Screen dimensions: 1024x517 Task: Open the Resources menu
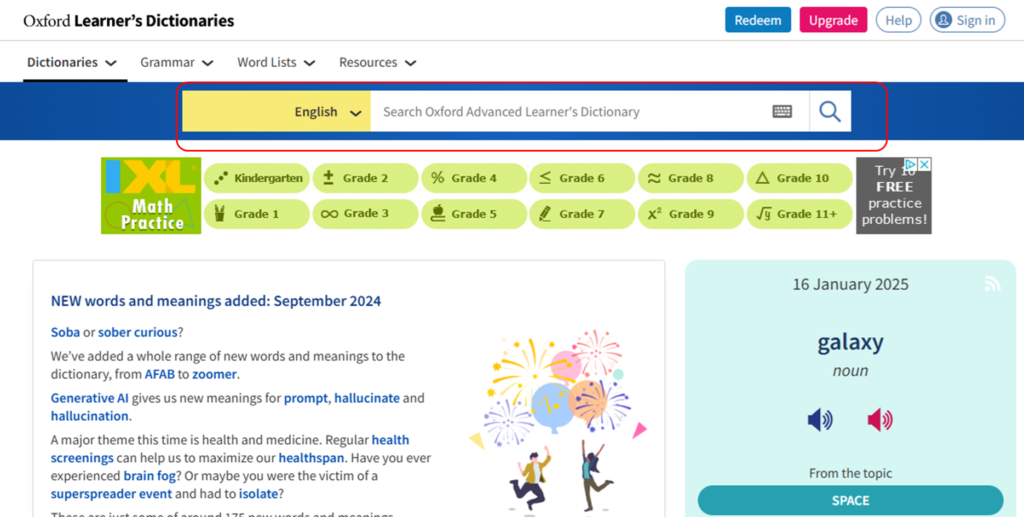(377, 63)
